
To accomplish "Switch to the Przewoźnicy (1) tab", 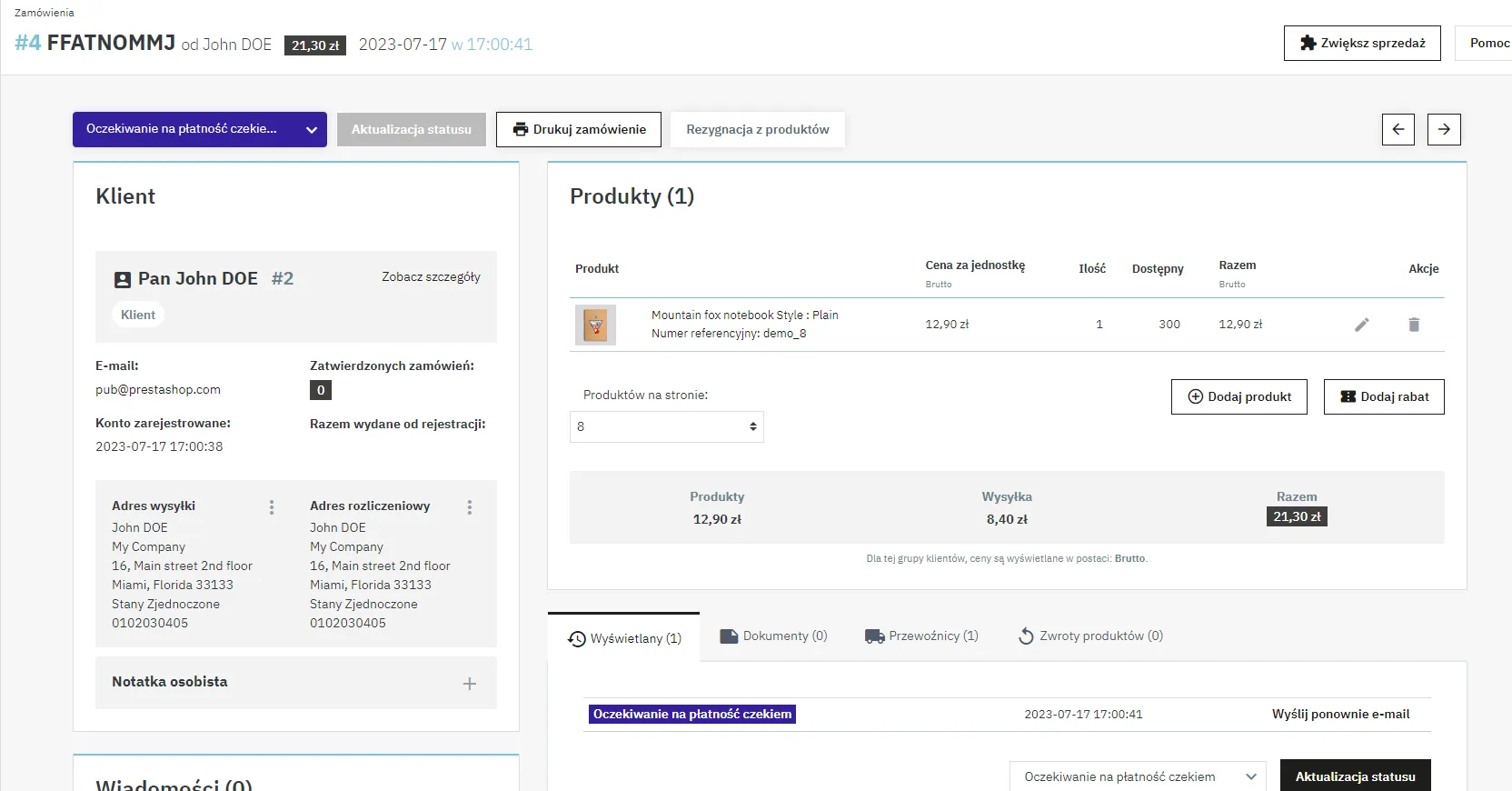I will click(922, 636).
